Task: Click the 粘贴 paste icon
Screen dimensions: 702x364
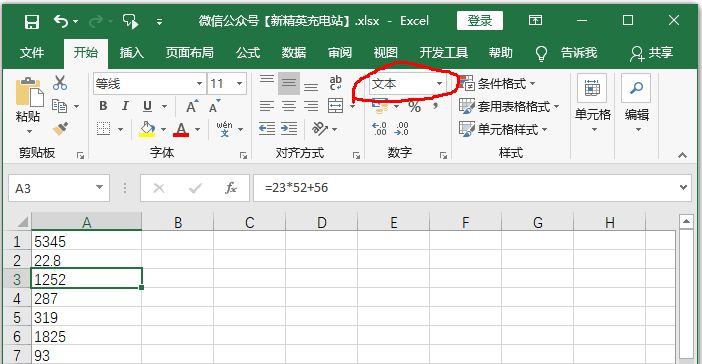Action: [30, 92]
